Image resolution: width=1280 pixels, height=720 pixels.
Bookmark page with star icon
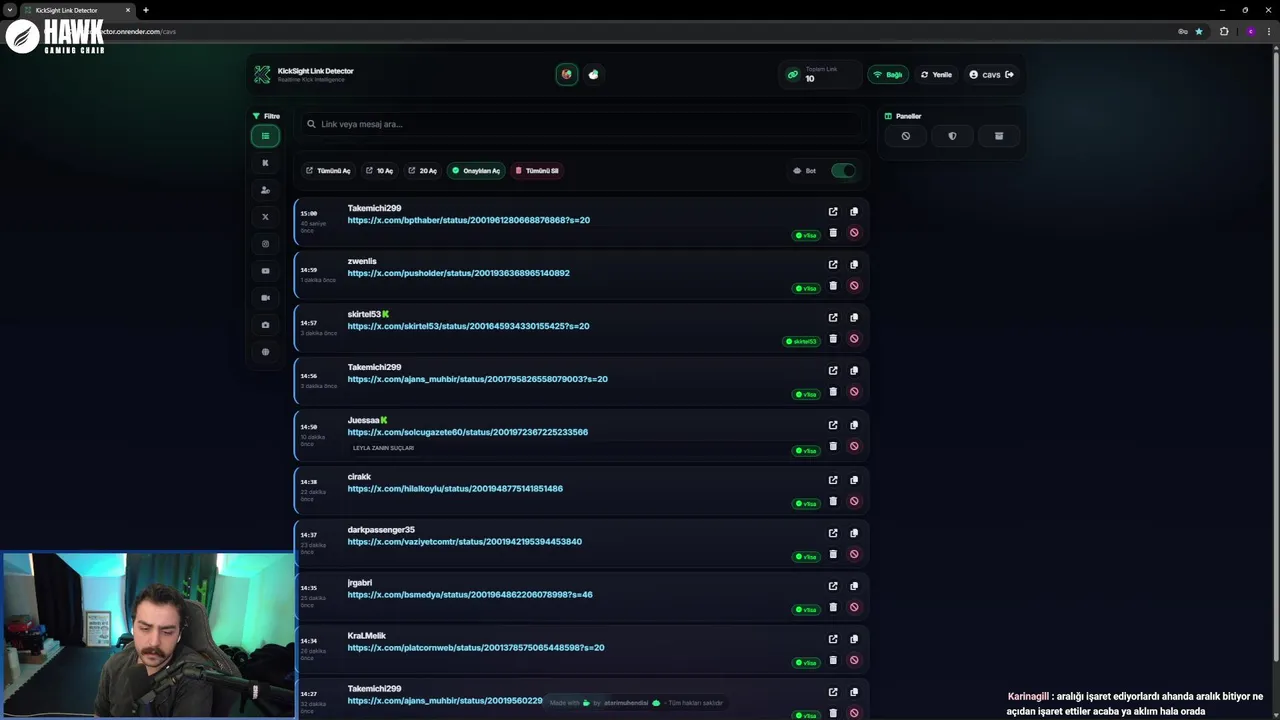tap(1199, 31)
